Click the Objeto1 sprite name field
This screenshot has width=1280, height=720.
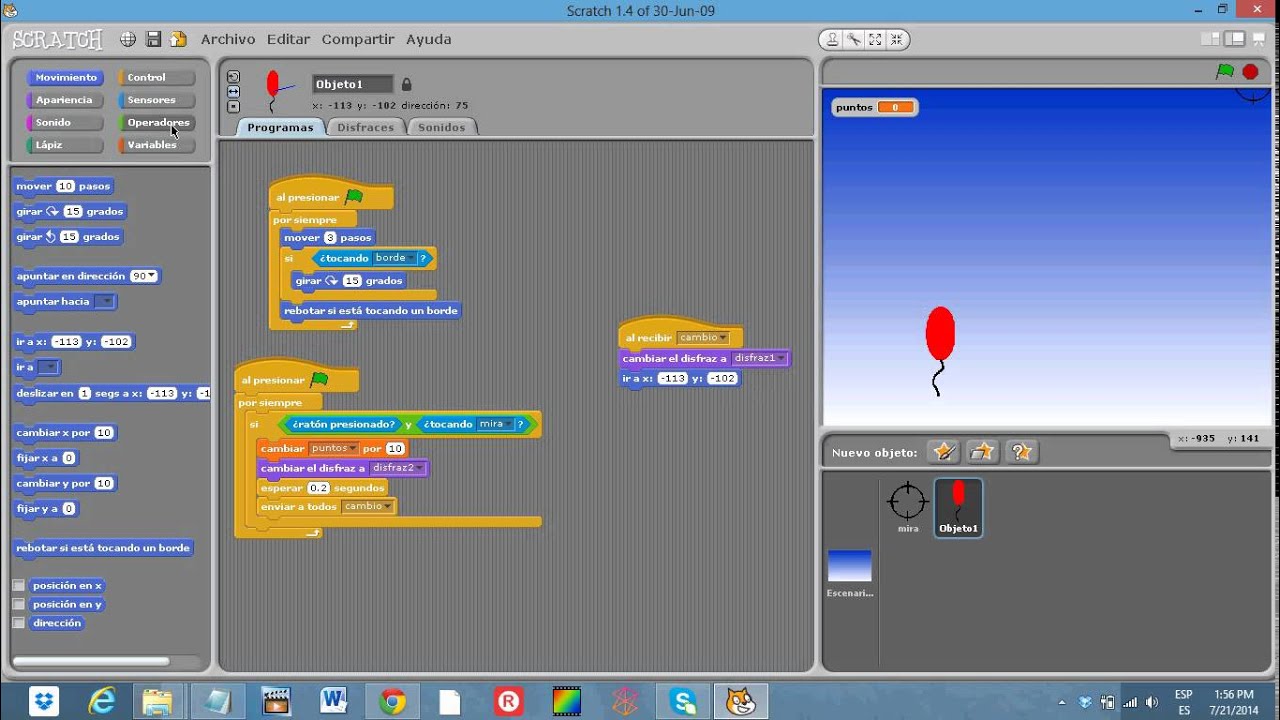352,85
